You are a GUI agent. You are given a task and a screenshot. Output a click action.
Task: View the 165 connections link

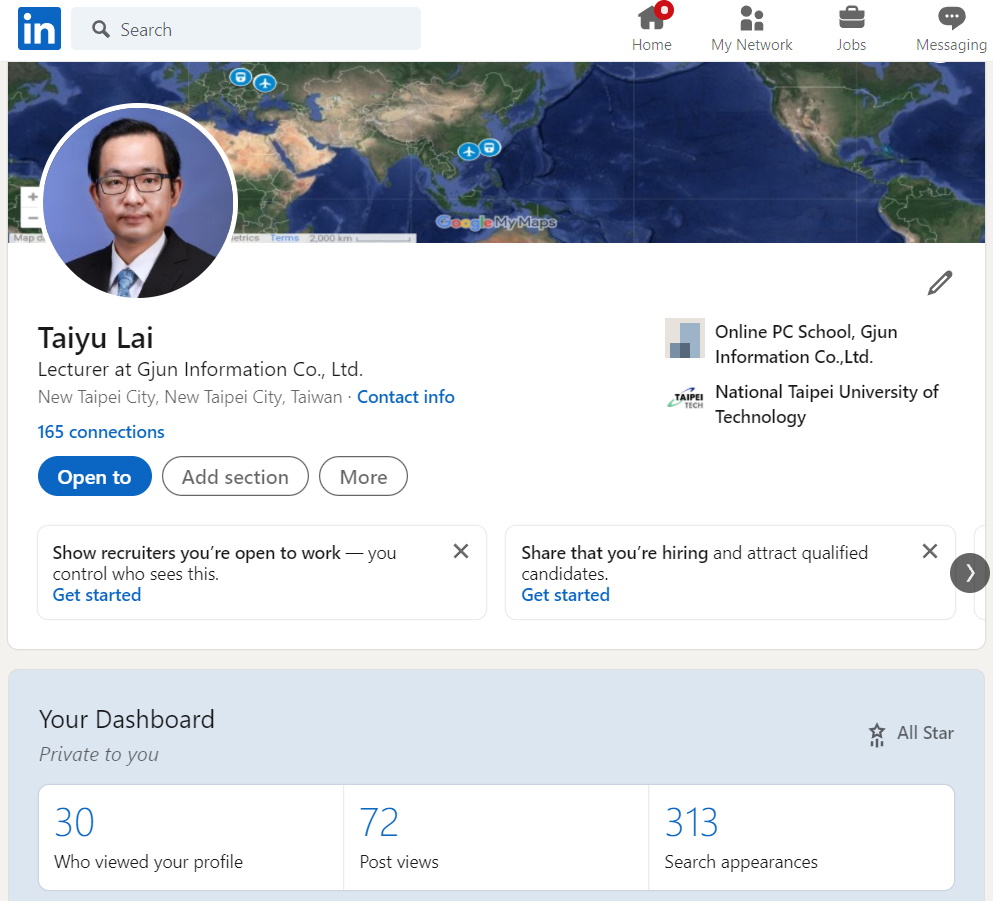click(x=101, y=432)
